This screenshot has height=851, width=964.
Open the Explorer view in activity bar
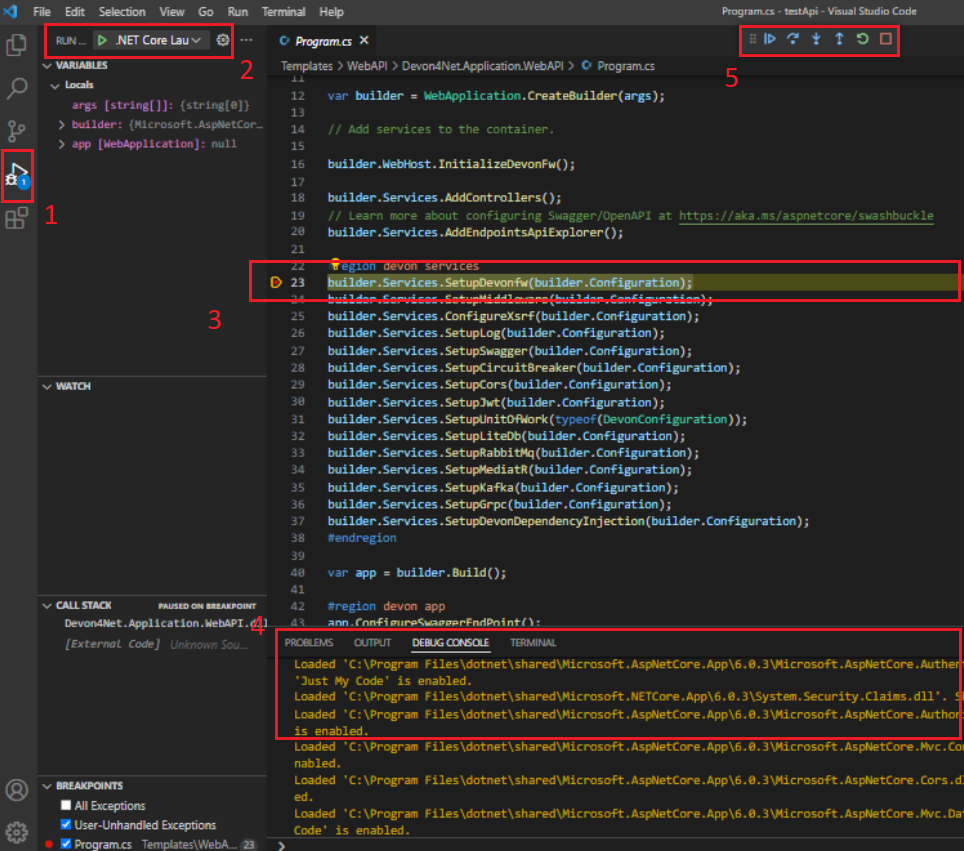[17, 45]
